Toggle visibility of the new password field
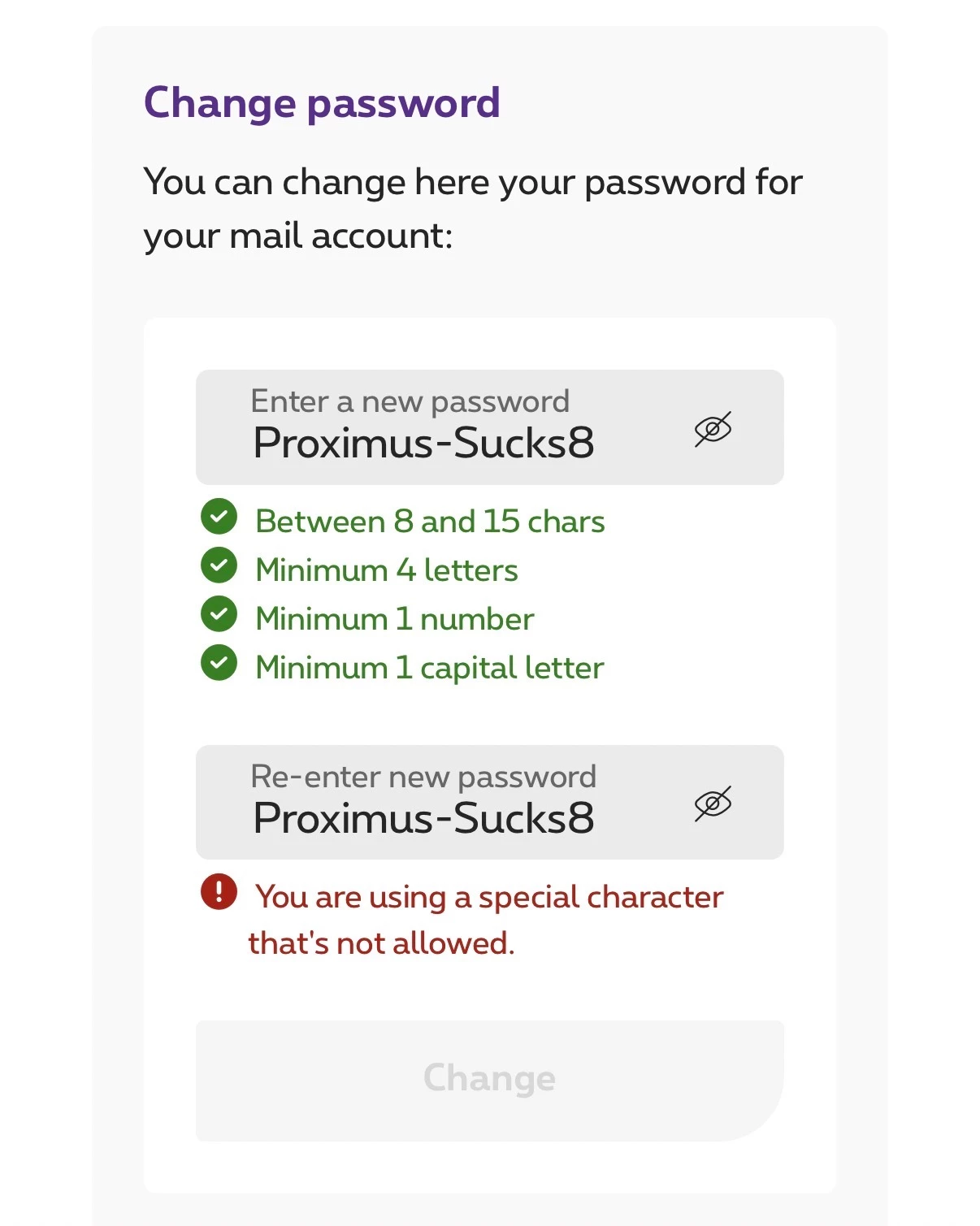The width and height of the screenshot is (980, 1226). click(713, 429)
